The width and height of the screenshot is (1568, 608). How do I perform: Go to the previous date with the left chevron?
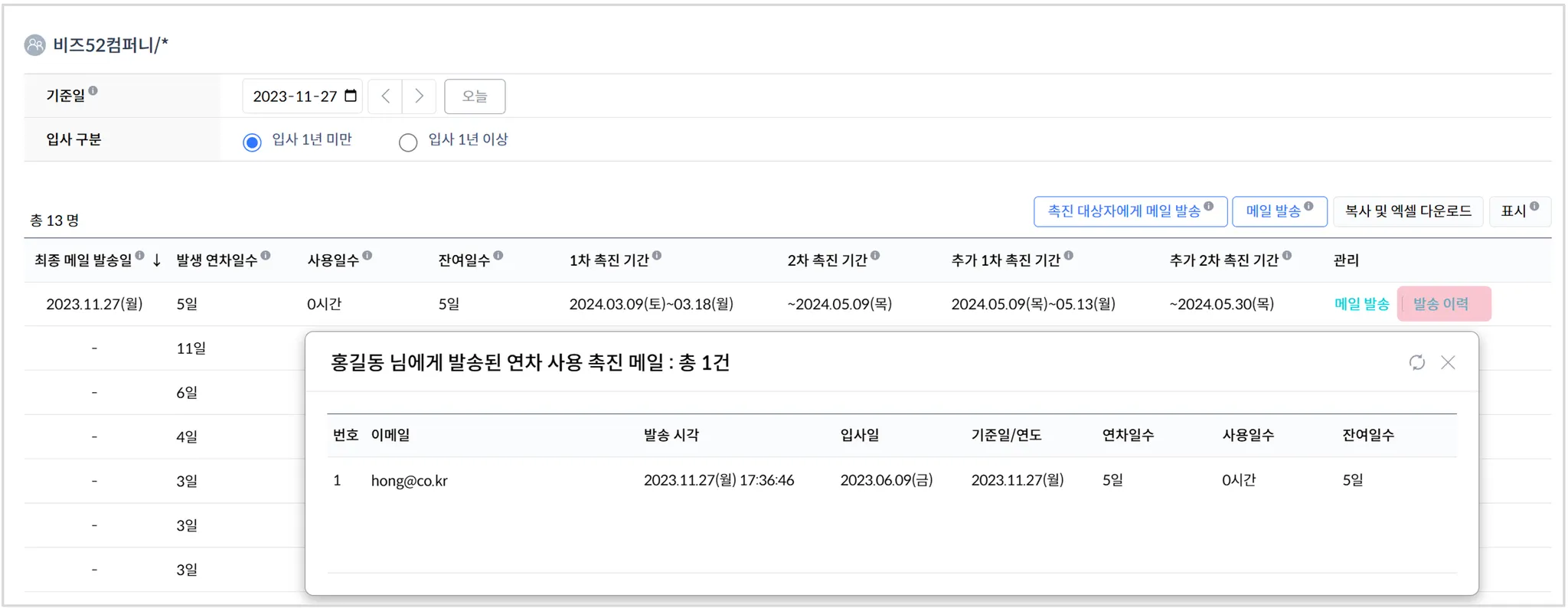coord(386,96)
